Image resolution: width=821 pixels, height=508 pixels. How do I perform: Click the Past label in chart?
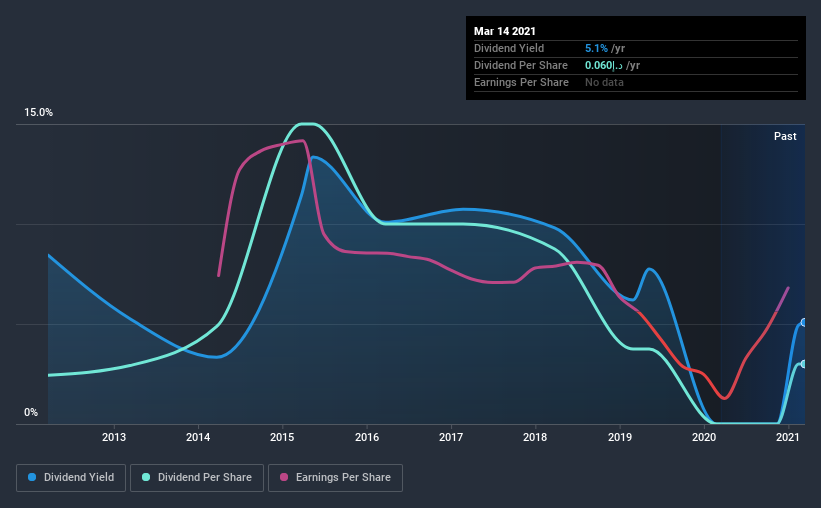785,136
